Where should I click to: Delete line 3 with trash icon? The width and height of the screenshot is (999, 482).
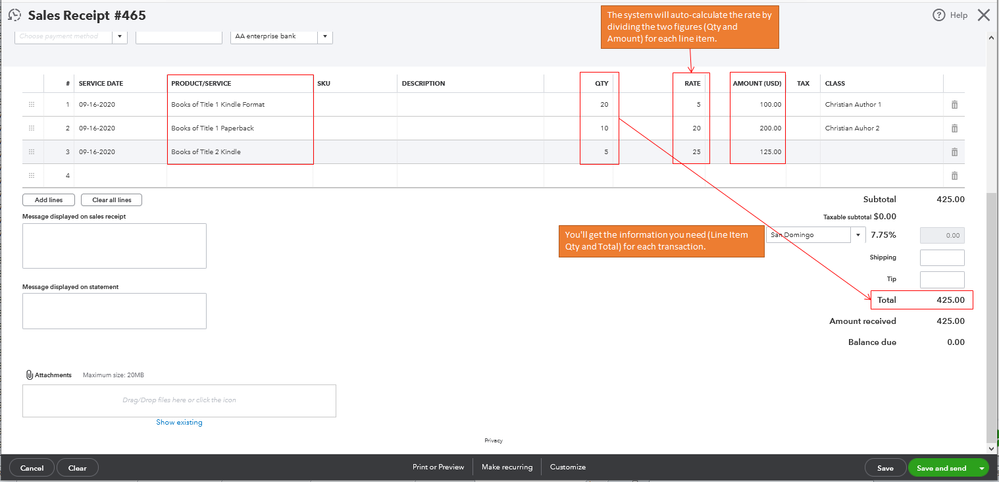tap(954, 152)
